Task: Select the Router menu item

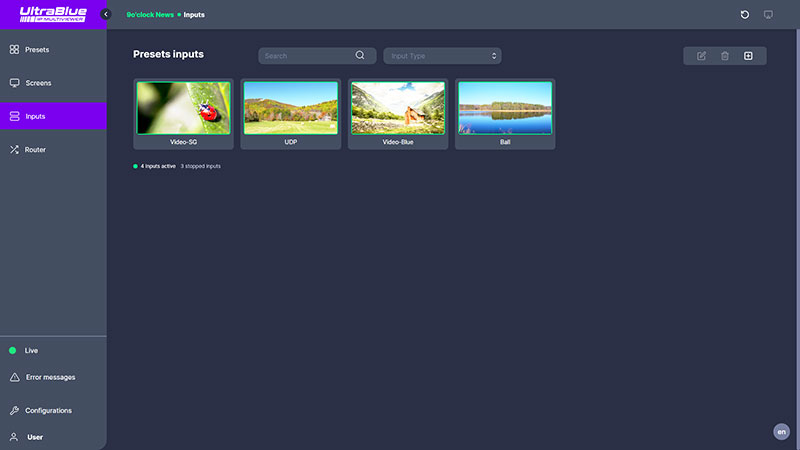Action: pos(35,150)
